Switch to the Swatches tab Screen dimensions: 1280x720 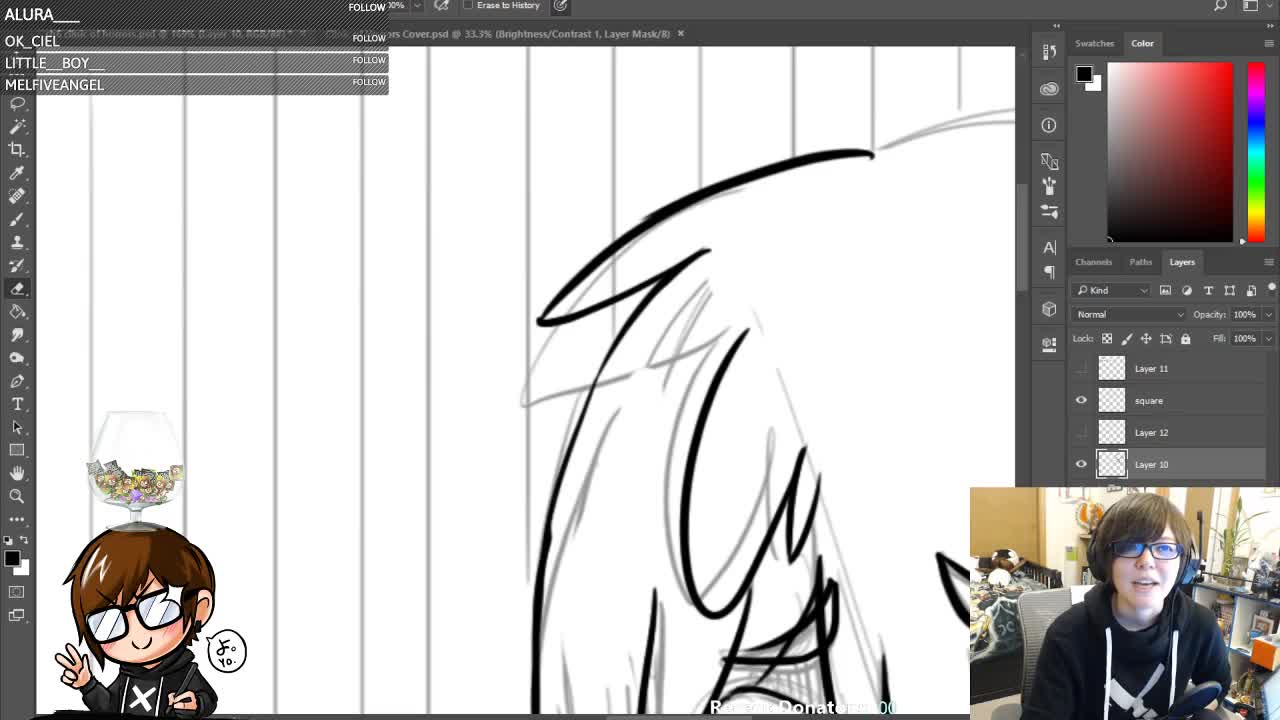1094,43
